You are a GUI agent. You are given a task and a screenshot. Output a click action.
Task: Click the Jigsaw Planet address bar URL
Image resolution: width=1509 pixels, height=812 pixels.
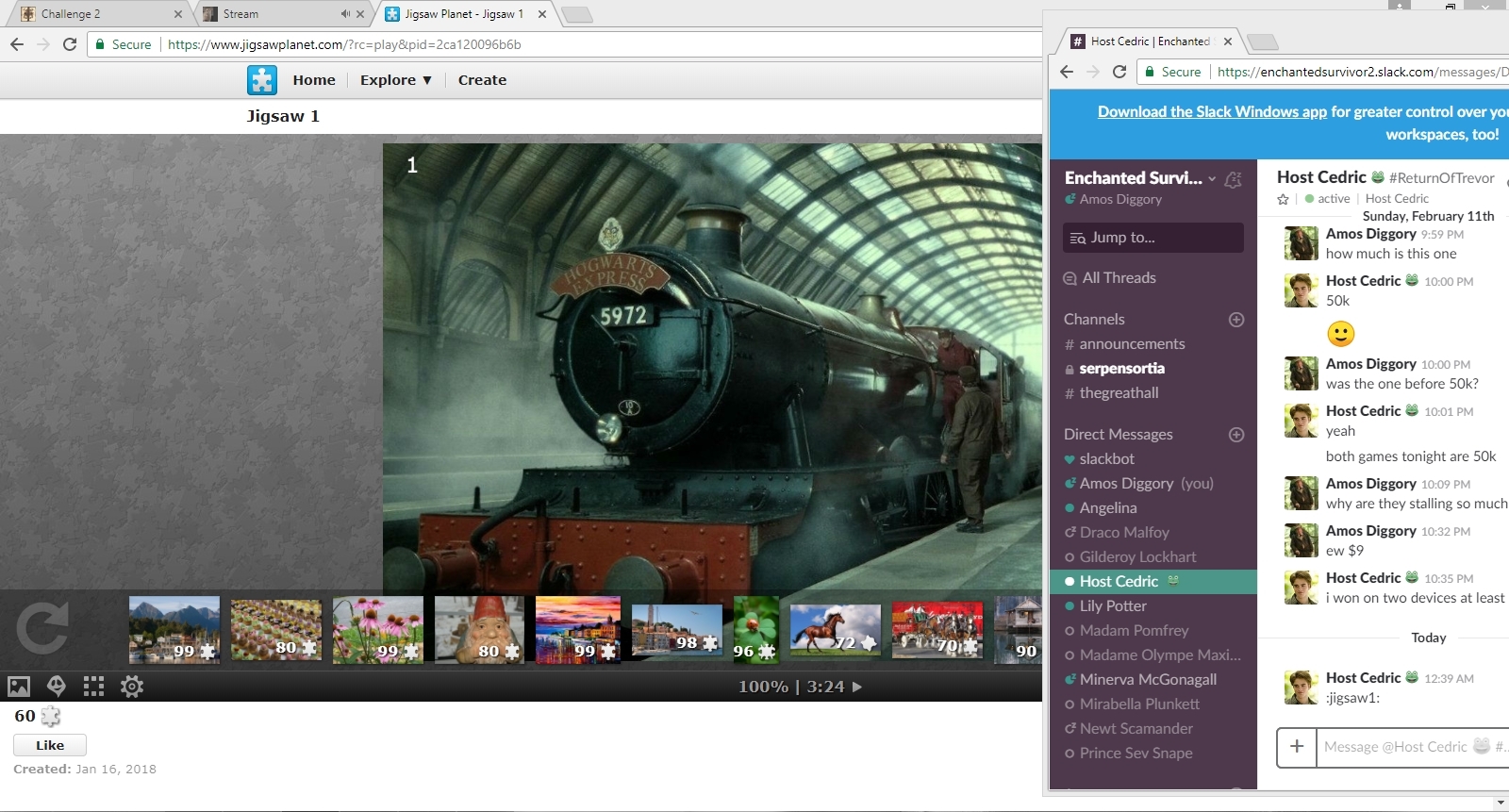coord(344,44)
